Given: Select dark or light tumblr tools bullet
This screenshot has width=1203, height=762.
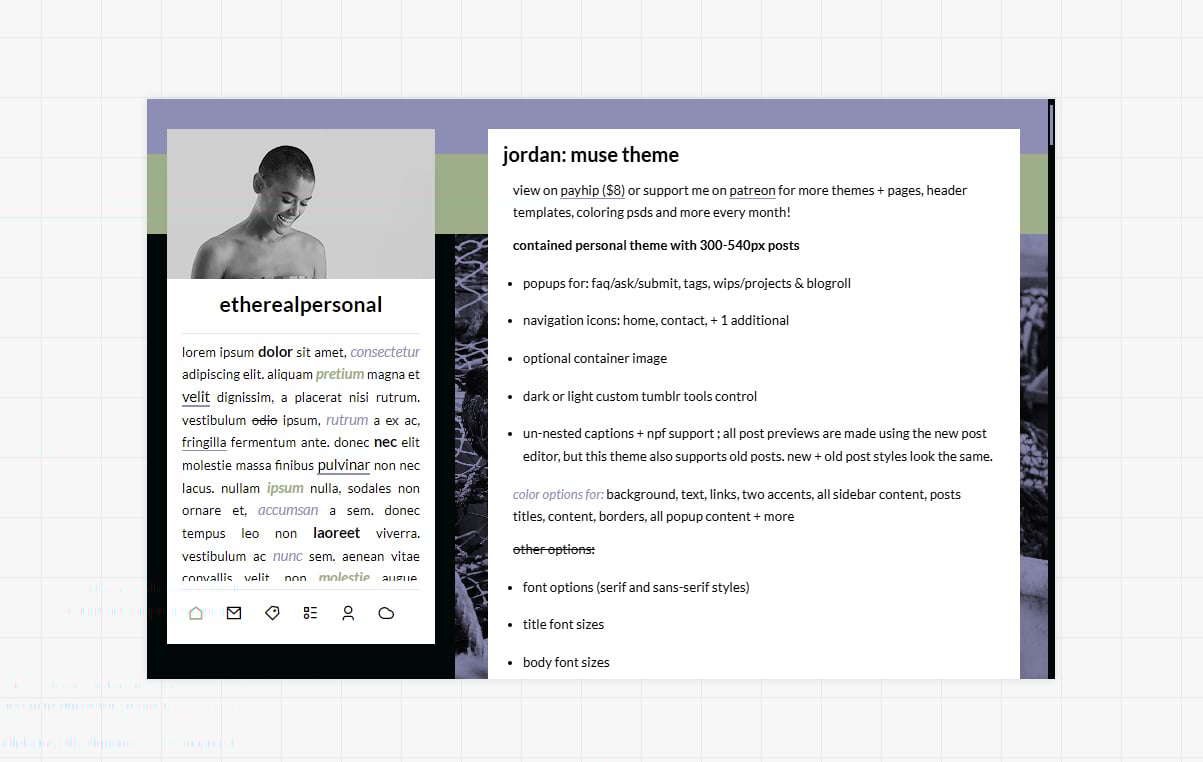Looking at the screenshot, I should (640, 396).
